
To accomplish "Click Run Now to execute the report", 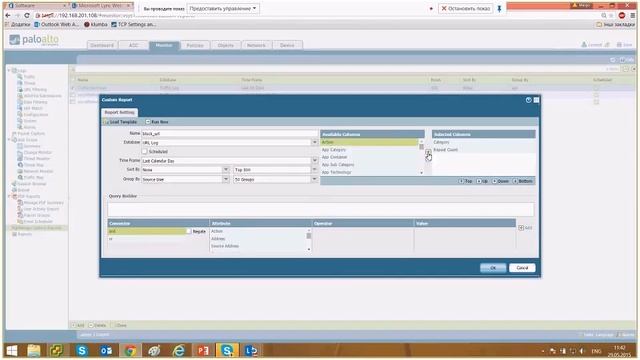I will 157,122.
